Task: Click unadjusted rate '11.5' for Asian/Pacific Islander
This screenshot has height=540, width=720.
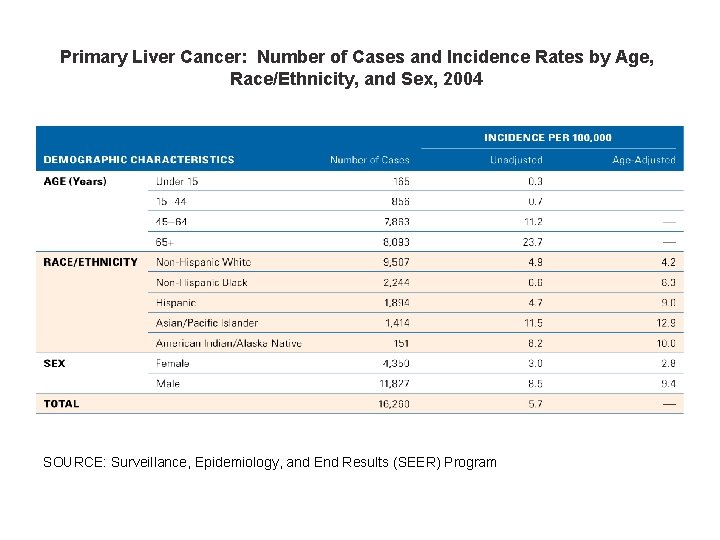Action: (533, 323)
